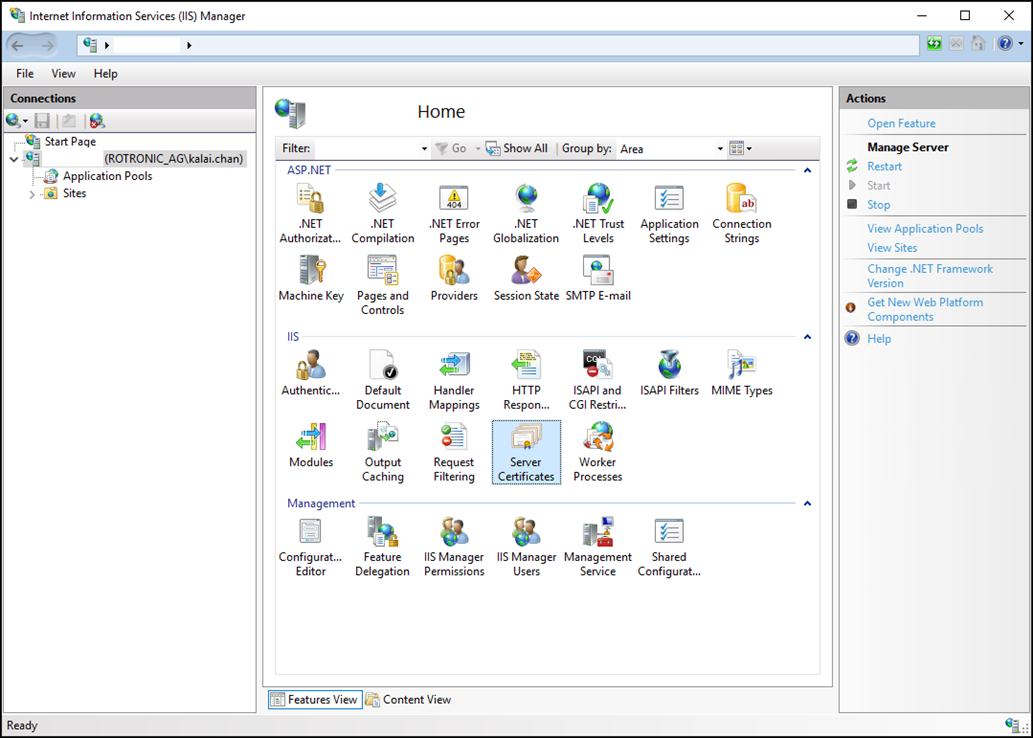Open .NET Trust Levels

click(x=598, y=213)
